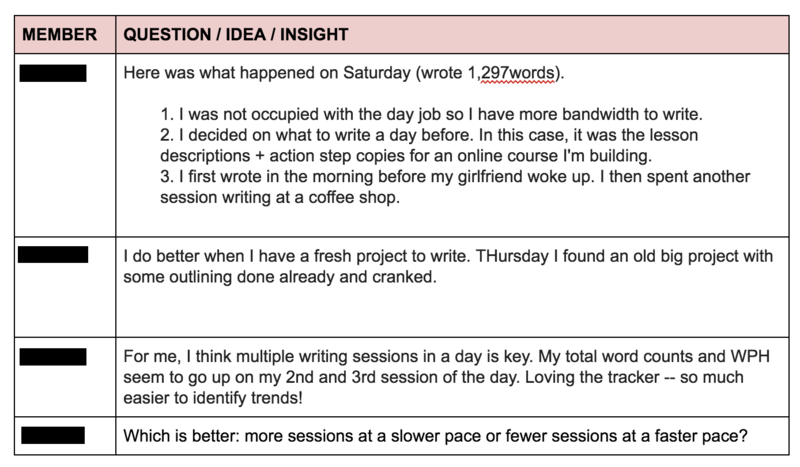Click list item 1 about day job
The height and width of the screenshot is (467, 800).
432,114
